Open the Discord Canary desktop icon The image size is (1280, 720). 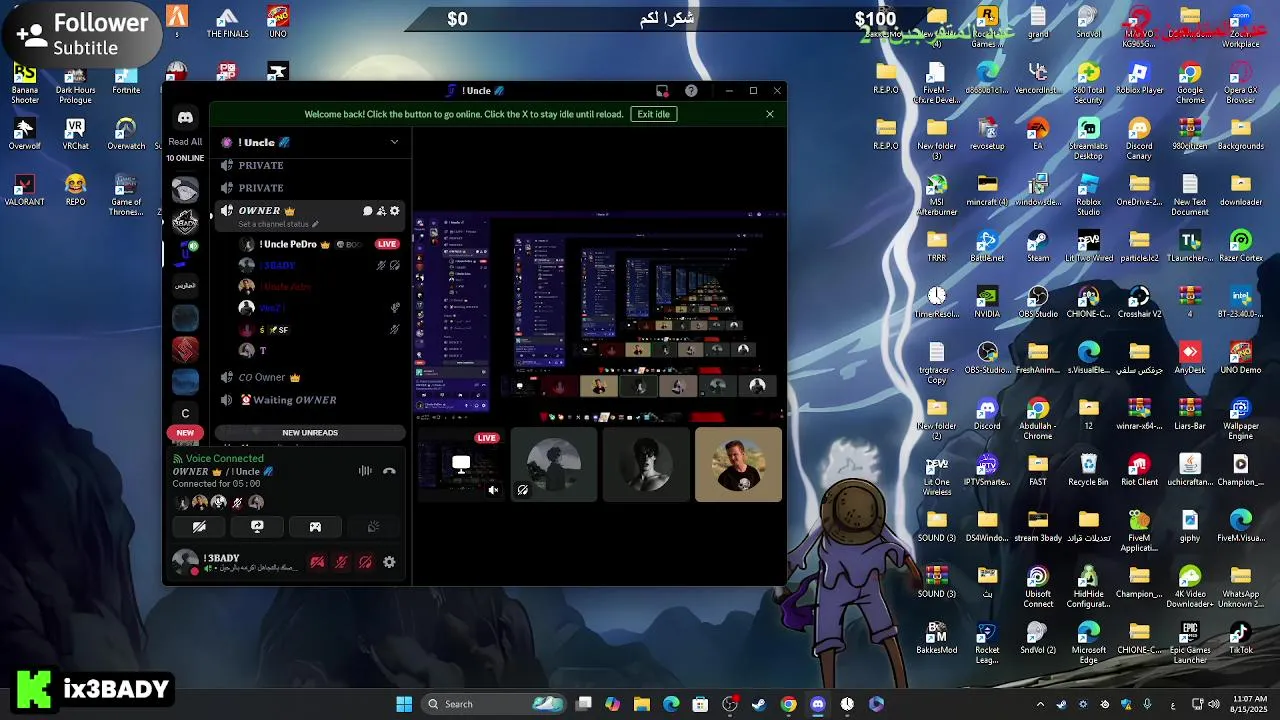[1139, 139]
